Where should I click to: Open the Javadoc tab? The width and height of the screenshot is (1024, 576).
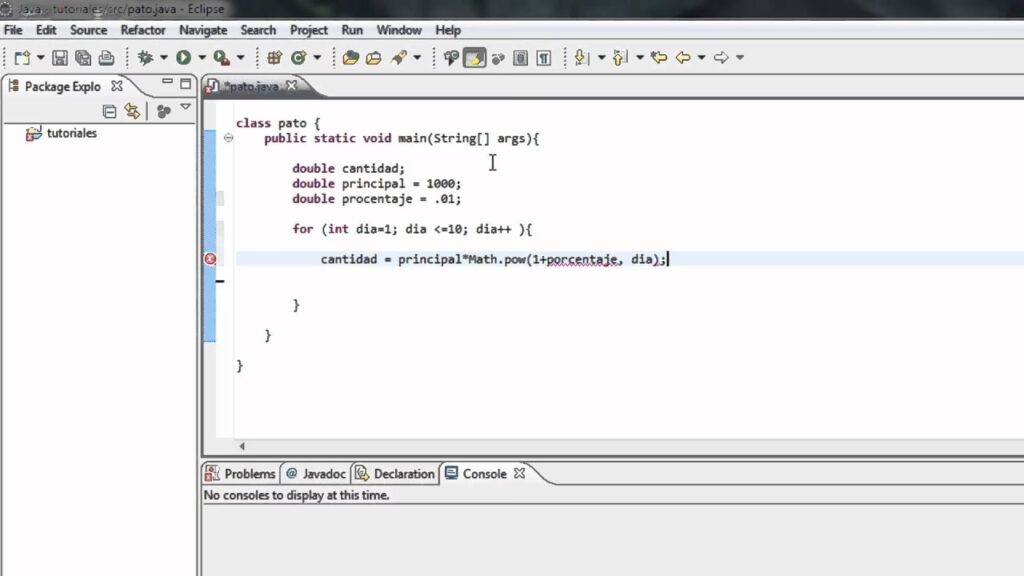(x=320, y=474)
